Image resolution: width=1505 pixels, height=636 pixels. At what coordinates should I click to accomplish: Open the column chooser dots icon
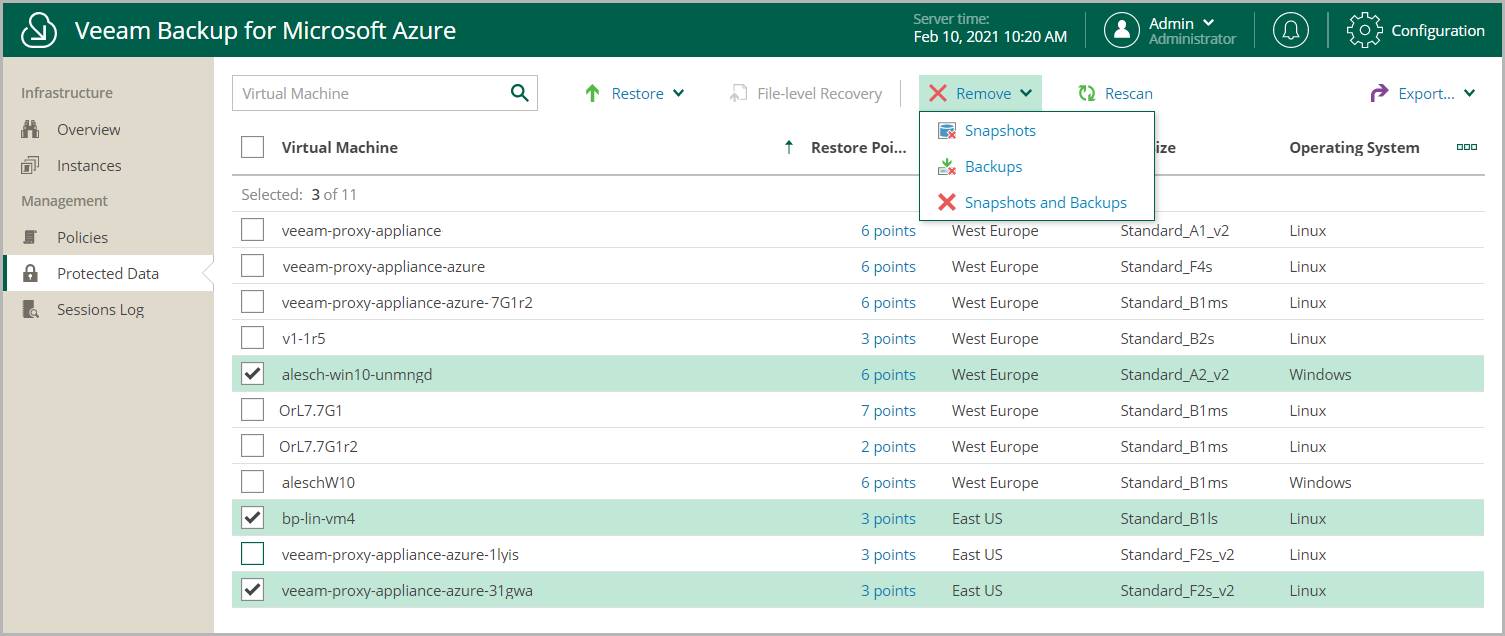coord(1466,147)
